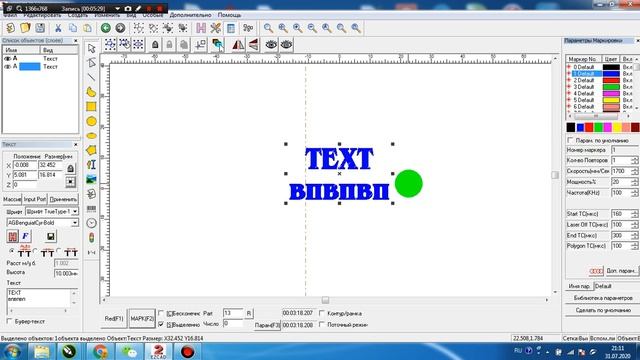Pick the black color swatch in palette row

571,127
